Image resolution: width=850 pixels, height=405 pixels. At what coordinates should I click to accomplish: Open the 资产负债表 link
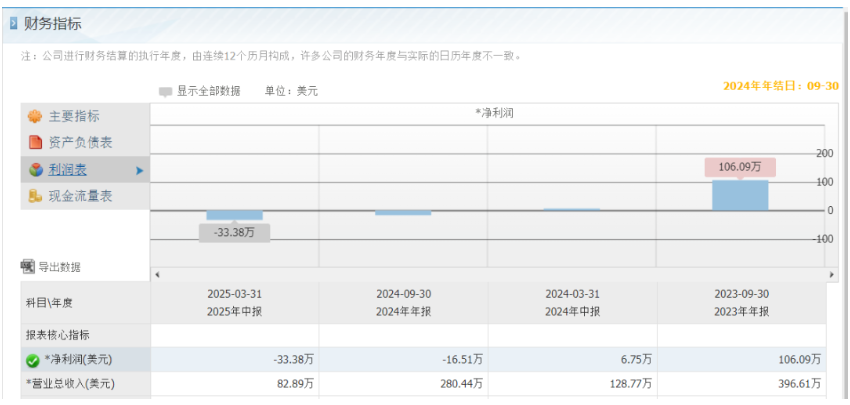tap(80, 143)
